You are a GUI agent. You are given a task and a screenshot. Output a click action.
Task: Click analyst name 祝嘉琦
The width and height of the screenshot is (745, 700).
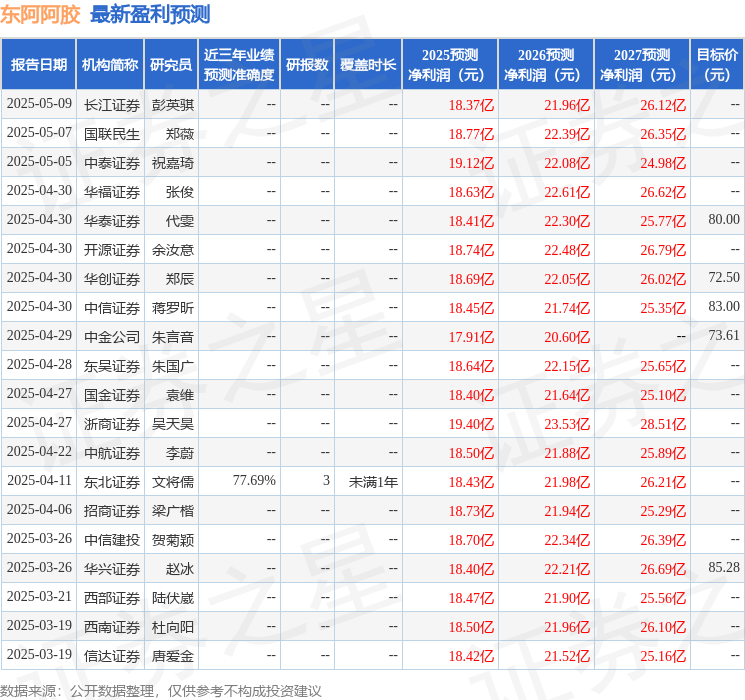click(173, 163)
